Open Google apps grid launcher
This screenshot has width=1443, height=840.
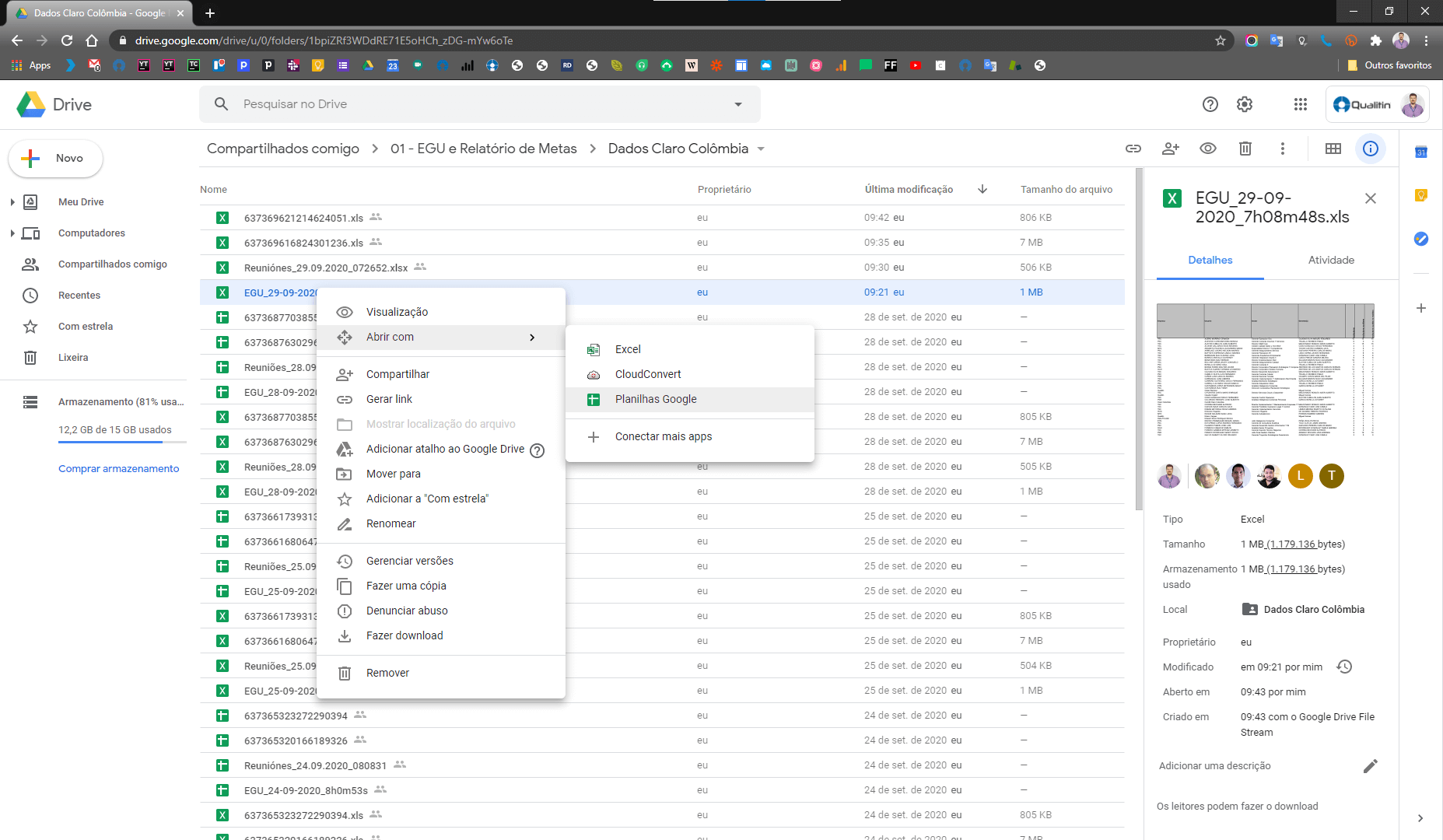(1301, 104)
